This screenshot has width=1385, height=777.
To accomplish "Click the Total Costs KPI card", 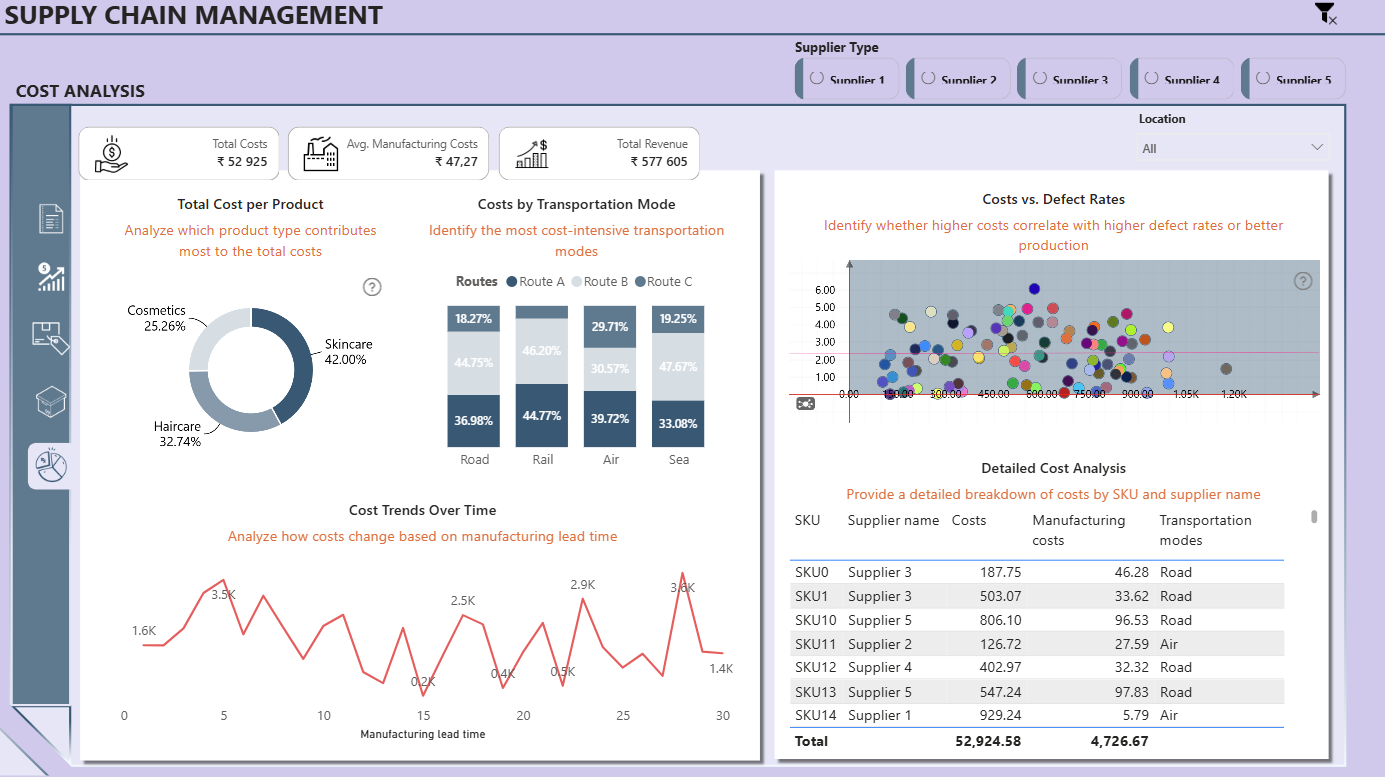I will point(179,153).
